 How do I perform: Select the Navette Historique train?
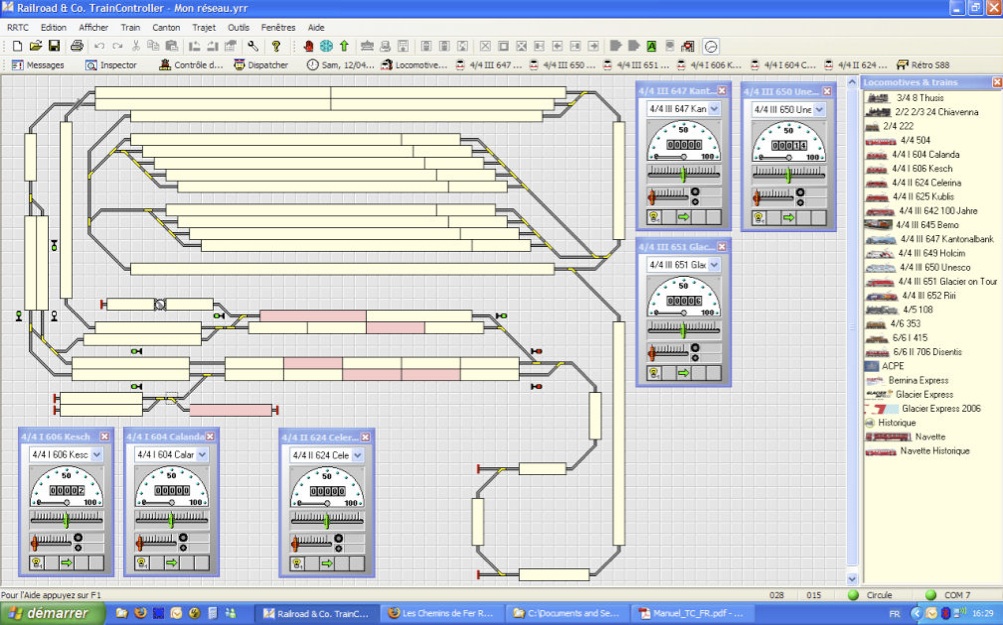[935, 450]
